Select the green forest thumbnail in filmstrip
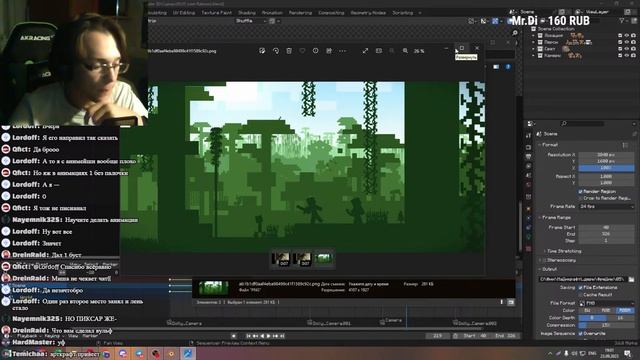The image size is (640, 360). (x=324, y=259)
